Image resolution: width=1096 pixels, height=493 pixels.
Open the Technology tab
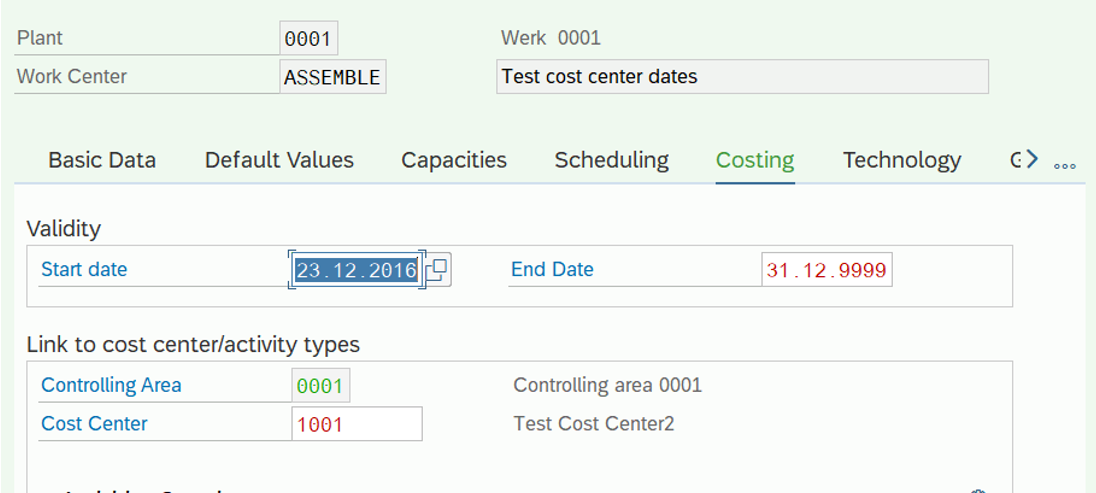point(902,160)
